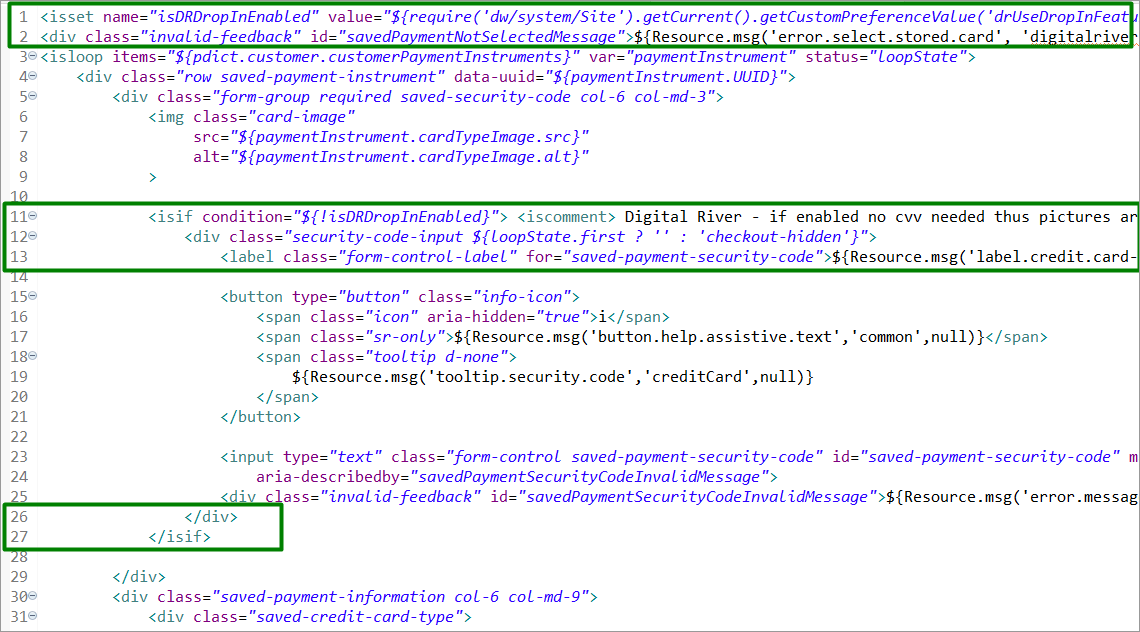Fold the security-code-input div at line 12
This screenshot has width=1140, height=632.
[x=31, y=237]
